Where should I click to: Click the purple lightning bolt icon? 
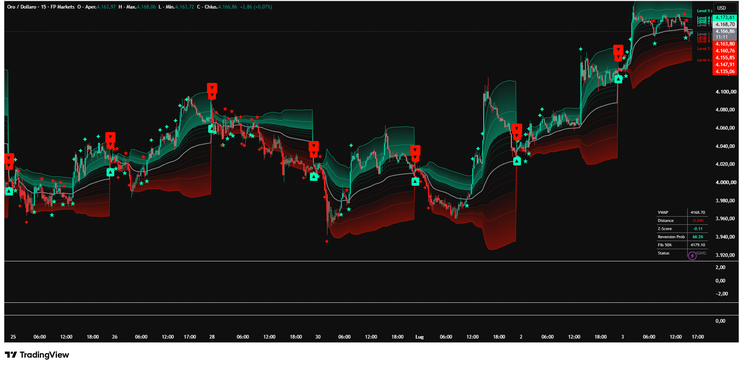692,256
